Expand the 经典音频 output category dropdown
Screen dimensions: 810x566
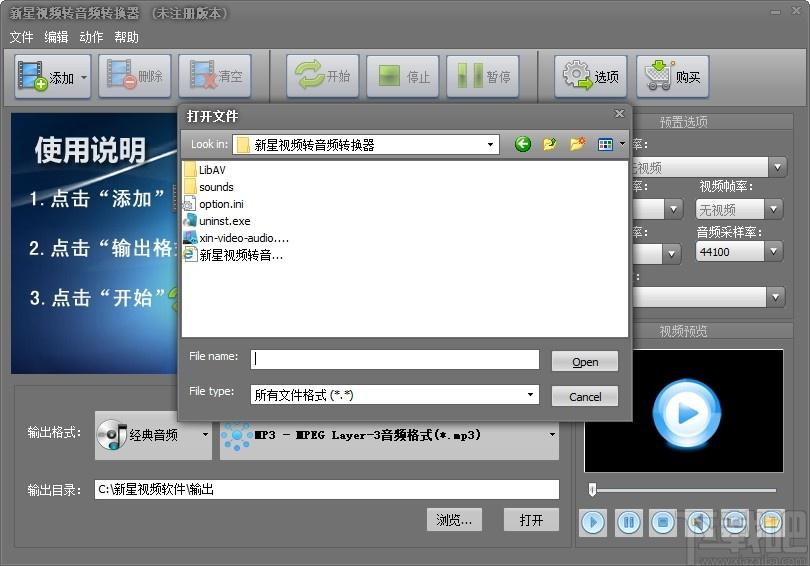coord(205,434)
